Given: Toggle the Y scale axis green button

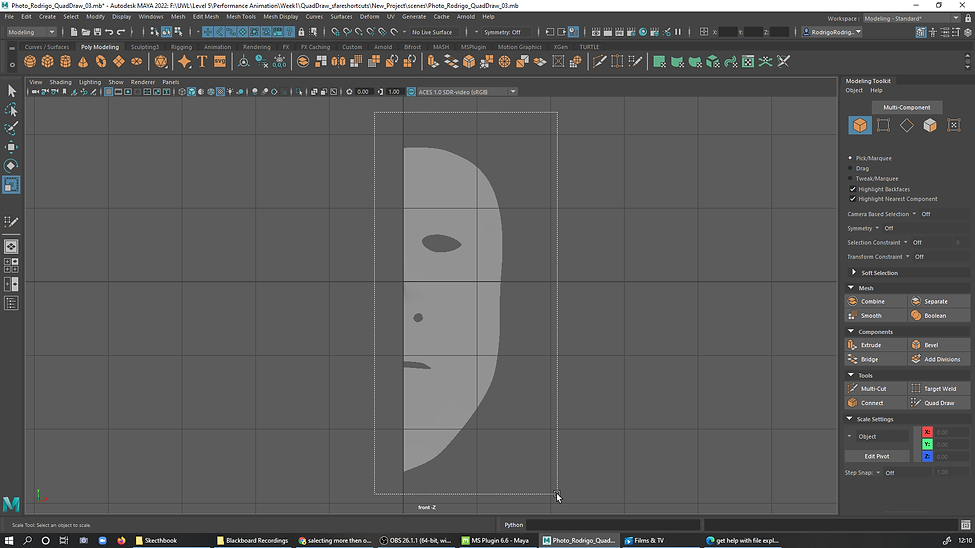Looking at the screenshot, I should (927, 444).
